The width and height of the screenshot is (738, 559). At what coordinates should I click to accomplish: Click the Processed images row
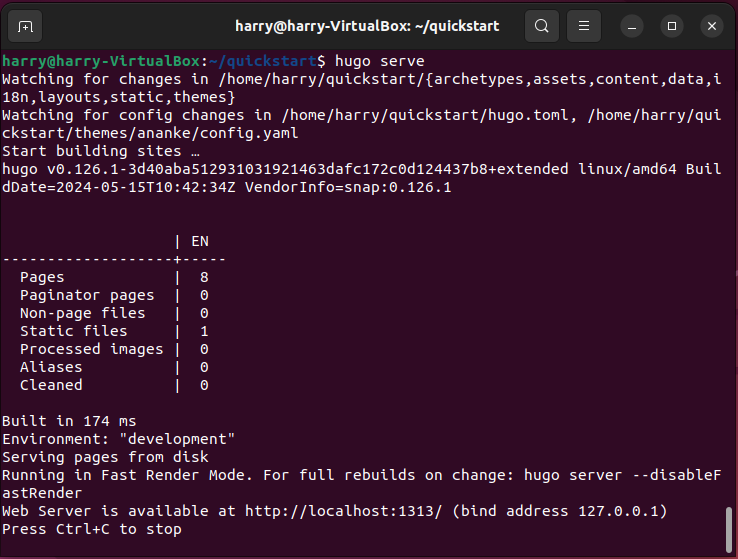(x=91, y=349)
